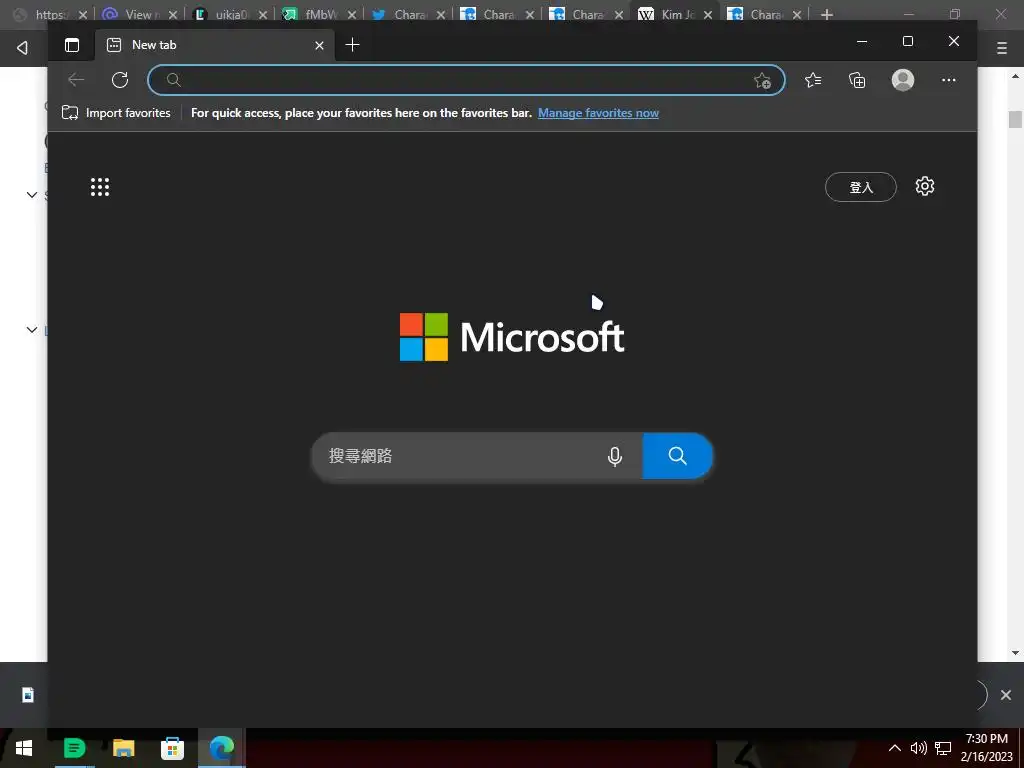Click the Edge back arrow button
The width and height of the screenshot is (1024, 768).
tap(76, 80)
